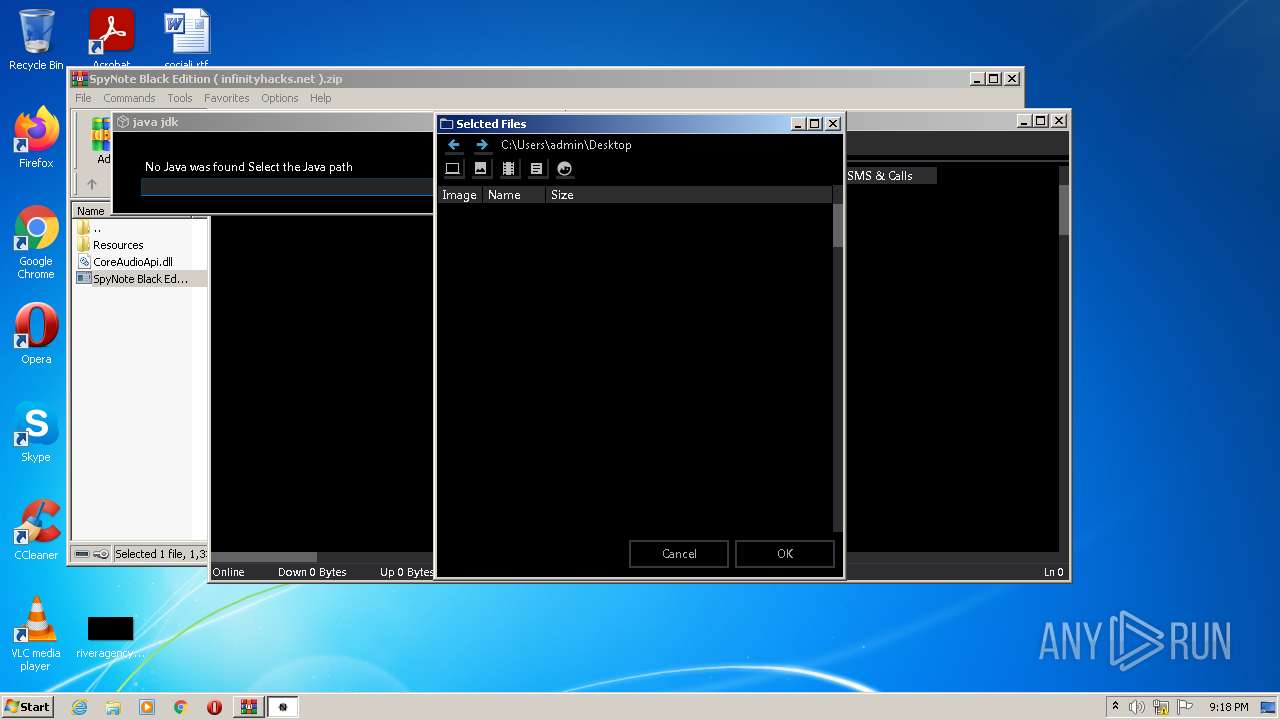Viewport: 1280px width, 720px height.
Task: Confirm with the OK button
Action: pos(785,554)
